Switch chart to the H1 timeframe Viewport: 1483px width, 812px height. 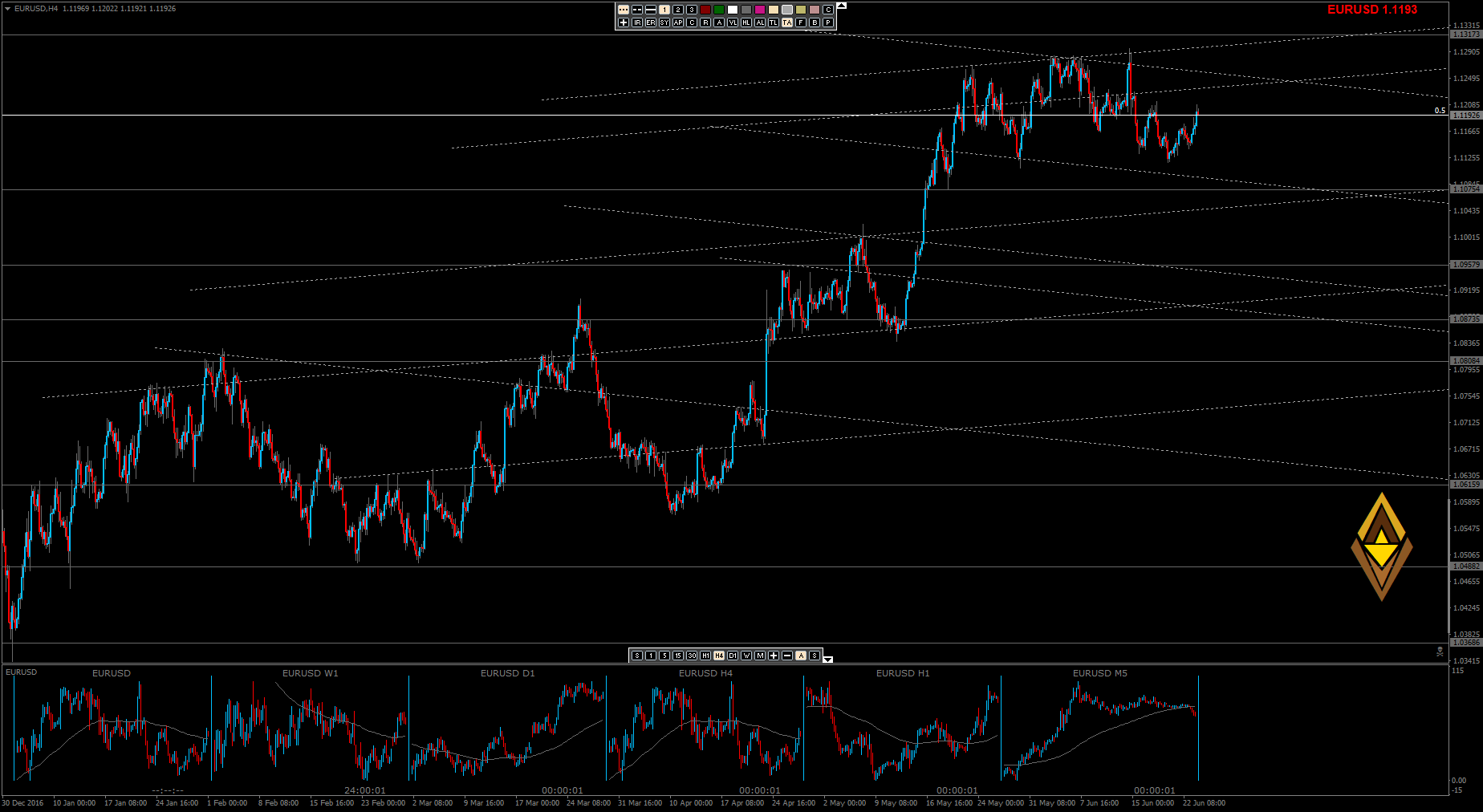(705, 656)
